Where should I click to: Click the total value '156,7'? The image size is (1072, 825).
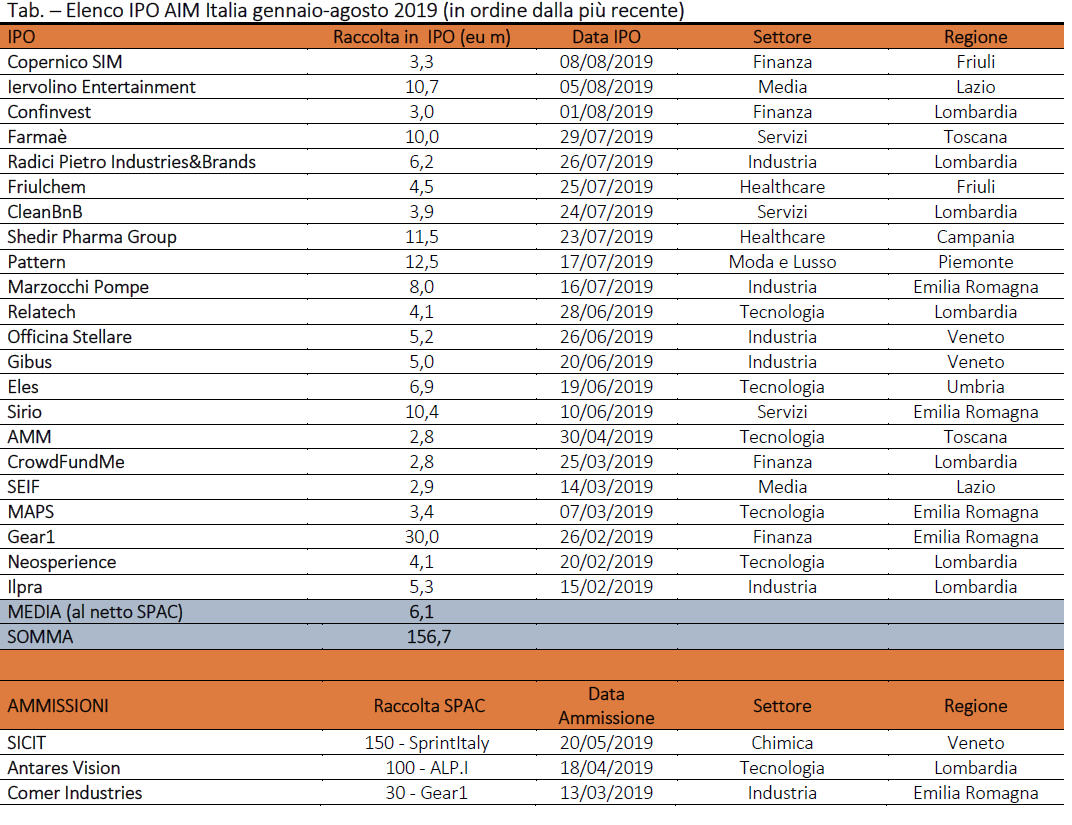(429, 637)
